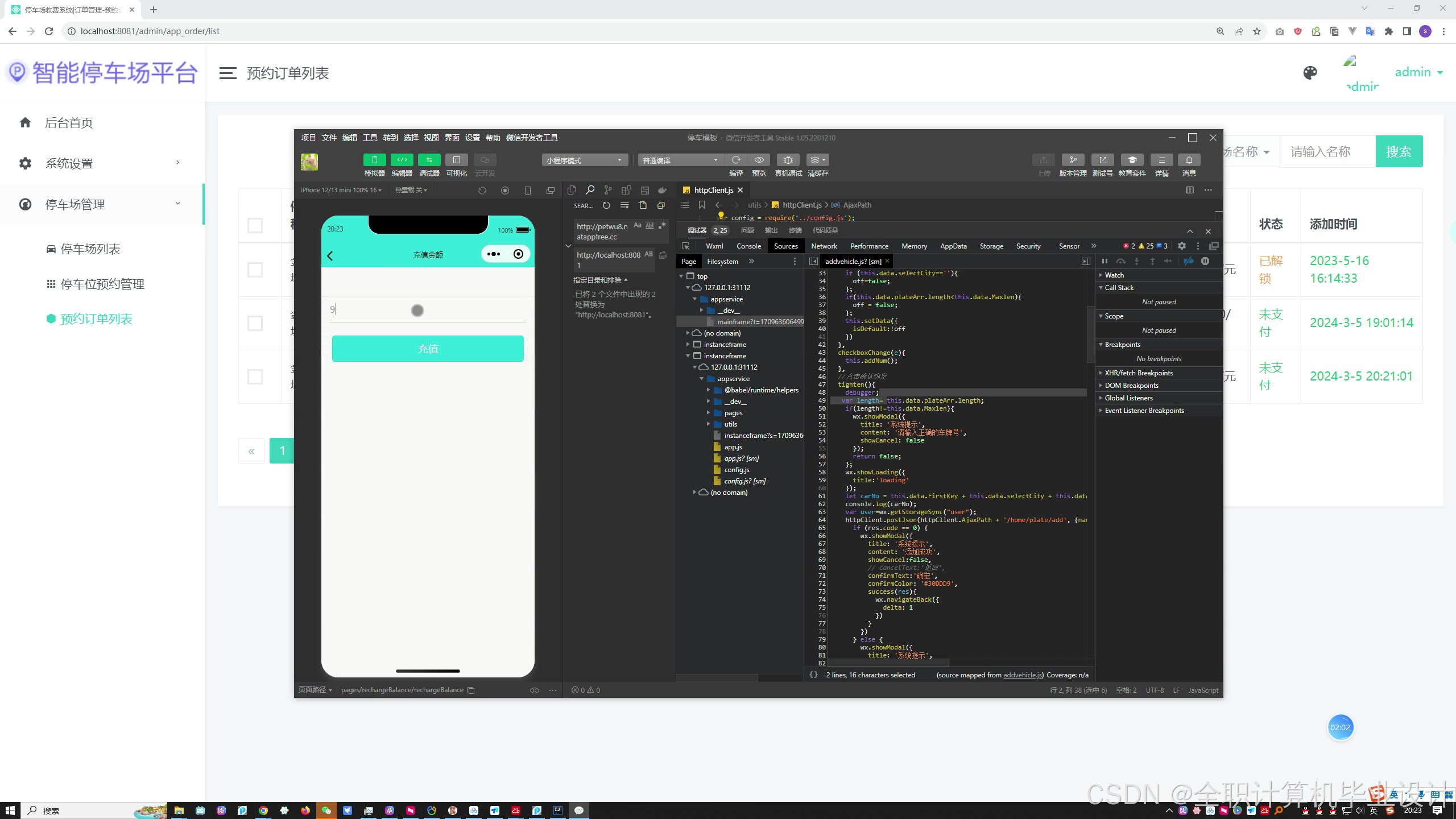1456x819 pixels.
Task: Click the green 搜索 search button
Action: 1399,151
